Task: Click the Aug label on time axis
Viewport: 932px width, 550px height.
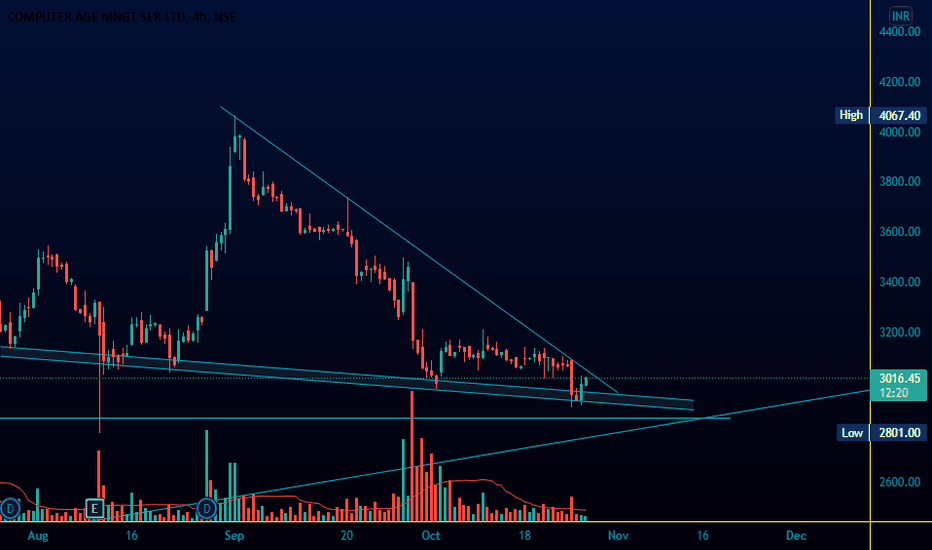Action: pyautogui.click(x=38, y=536)
